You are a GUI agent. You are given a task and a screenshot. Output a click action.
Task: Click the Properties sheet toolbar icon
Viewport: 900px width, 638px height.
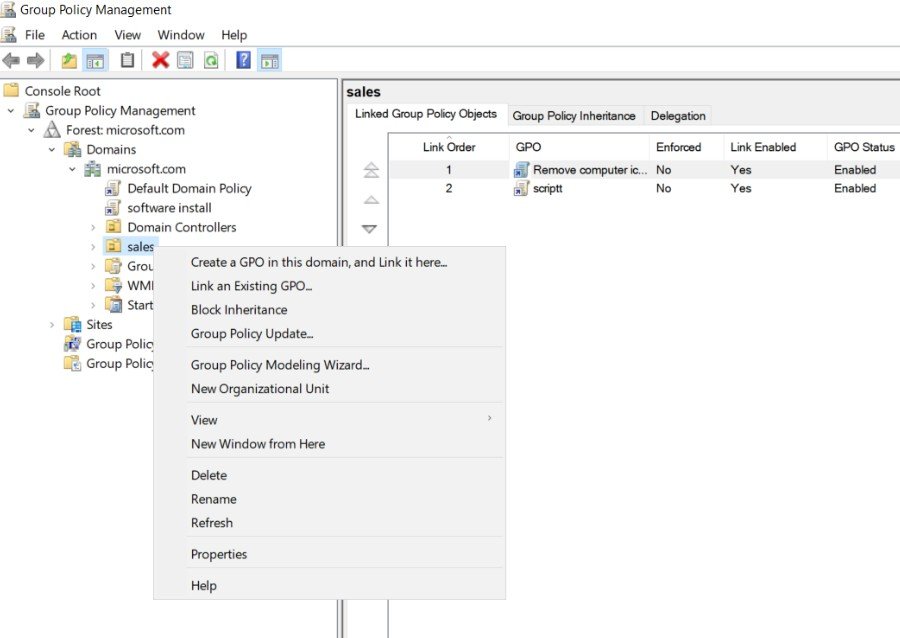(185, 60)
